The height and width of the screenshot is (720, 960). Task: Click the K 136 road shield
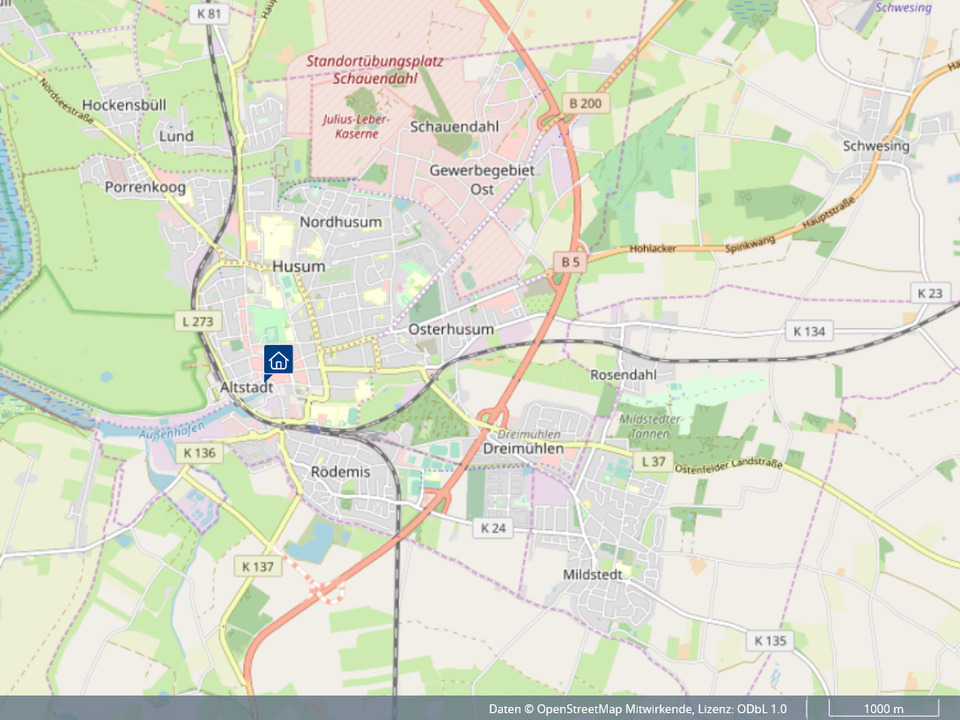pos(200,453)
